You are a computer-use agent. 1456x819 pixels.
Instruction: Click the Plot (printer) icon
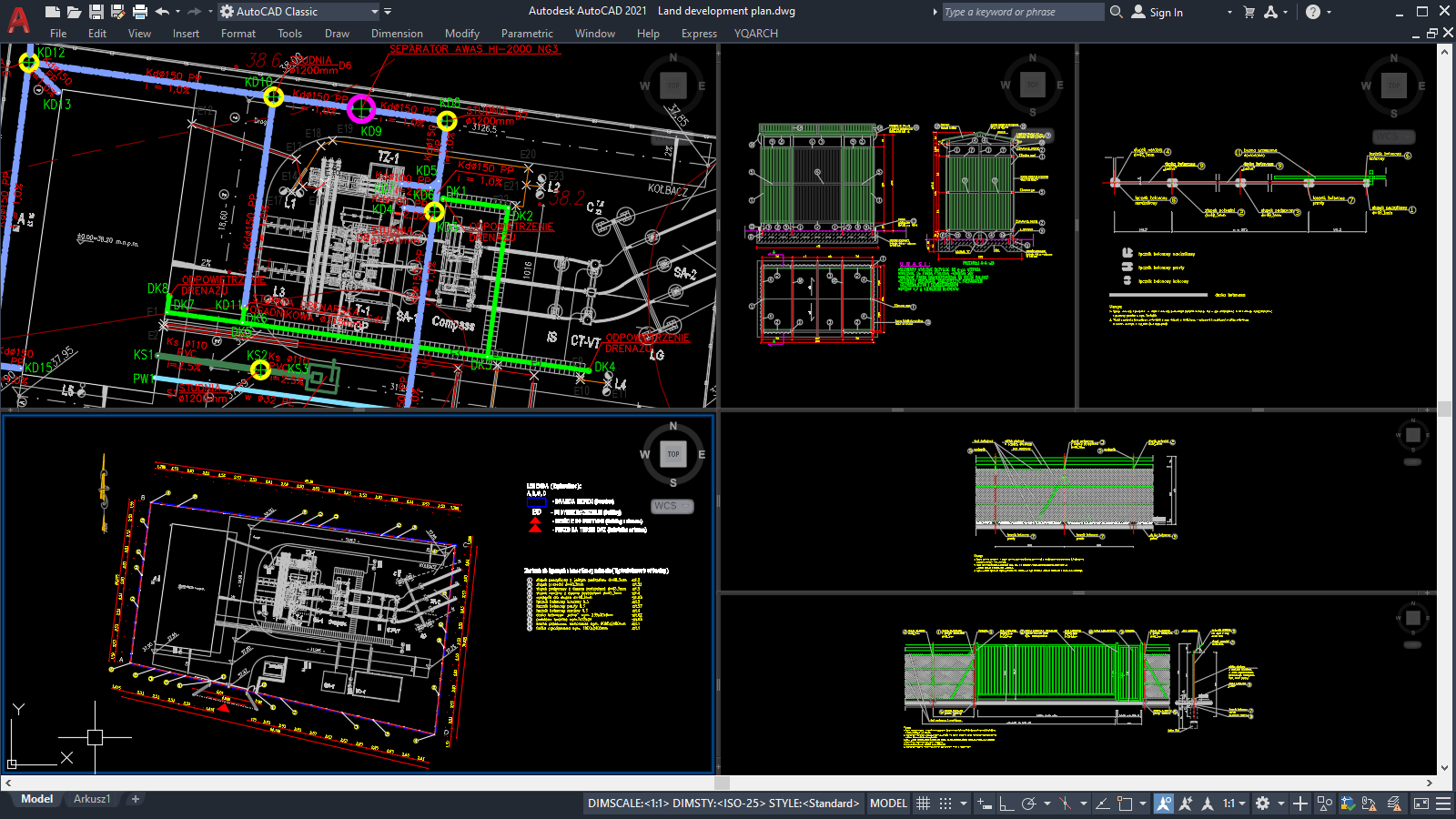pos(138,11)
